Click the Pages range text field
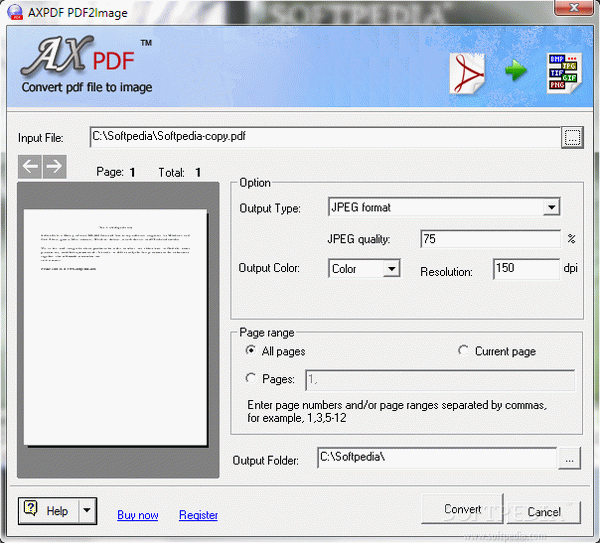The image size is (600, 543). (440, 380)
